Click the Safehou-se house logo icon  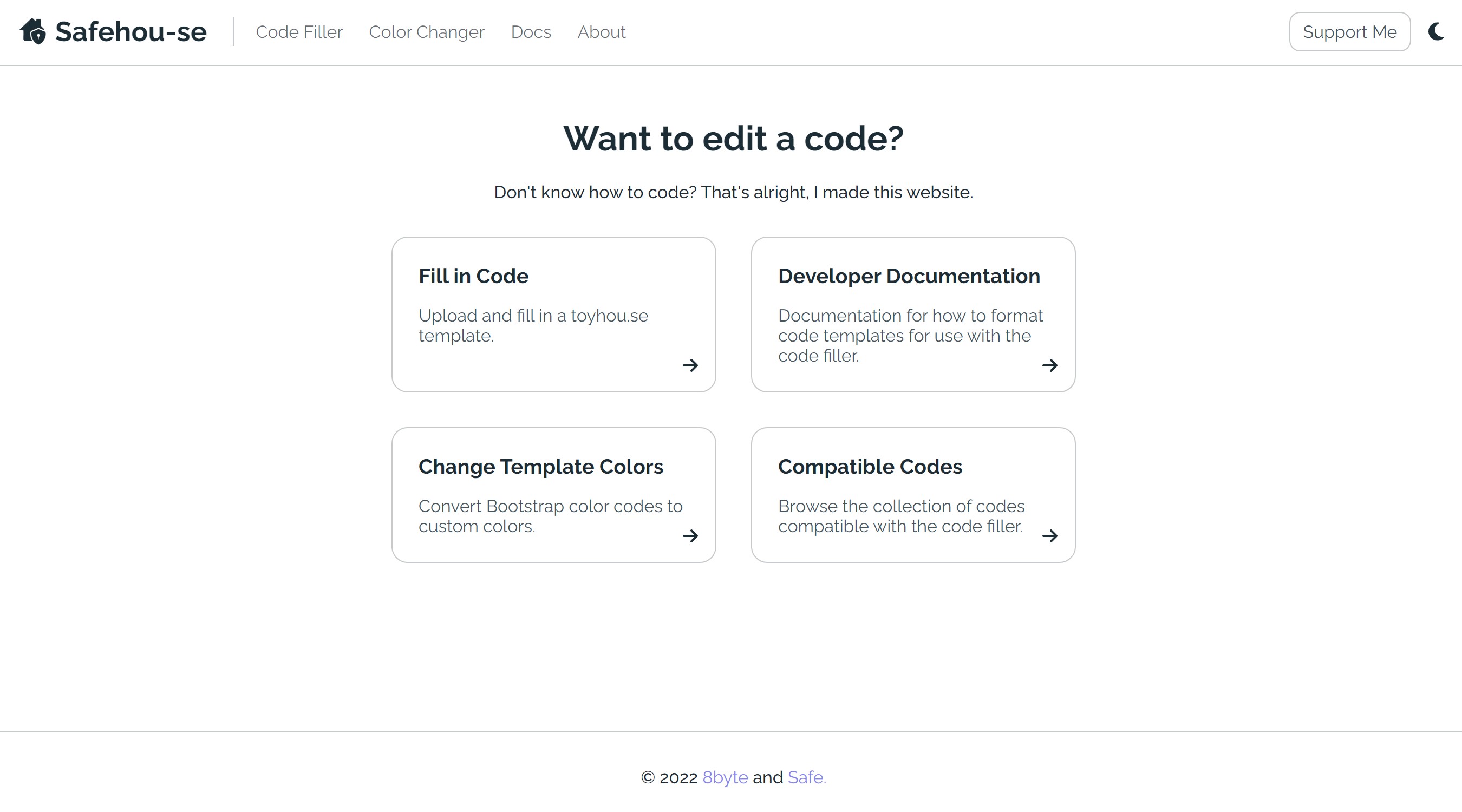point(33,32)
